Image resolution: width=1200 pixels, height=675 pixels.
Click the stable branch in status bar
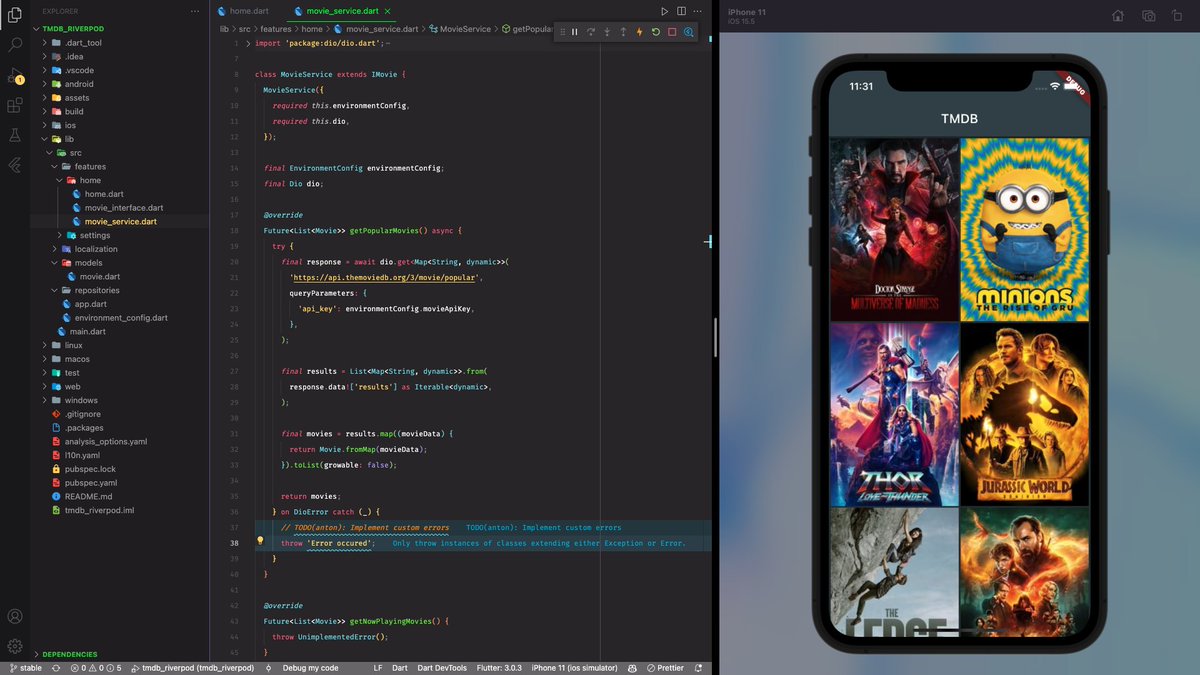pyautogui.click(x=25, y=668)
